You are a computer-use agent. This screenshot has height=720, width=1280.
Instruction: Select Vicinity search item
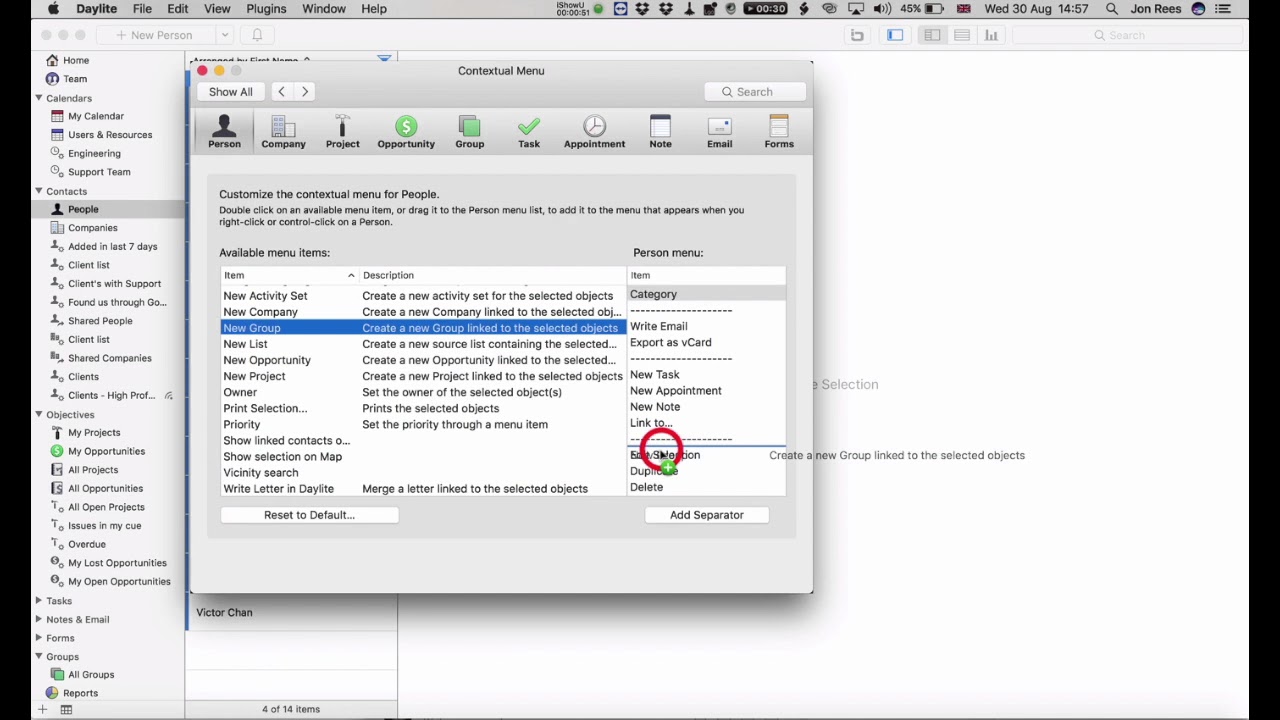coord(423,472)
